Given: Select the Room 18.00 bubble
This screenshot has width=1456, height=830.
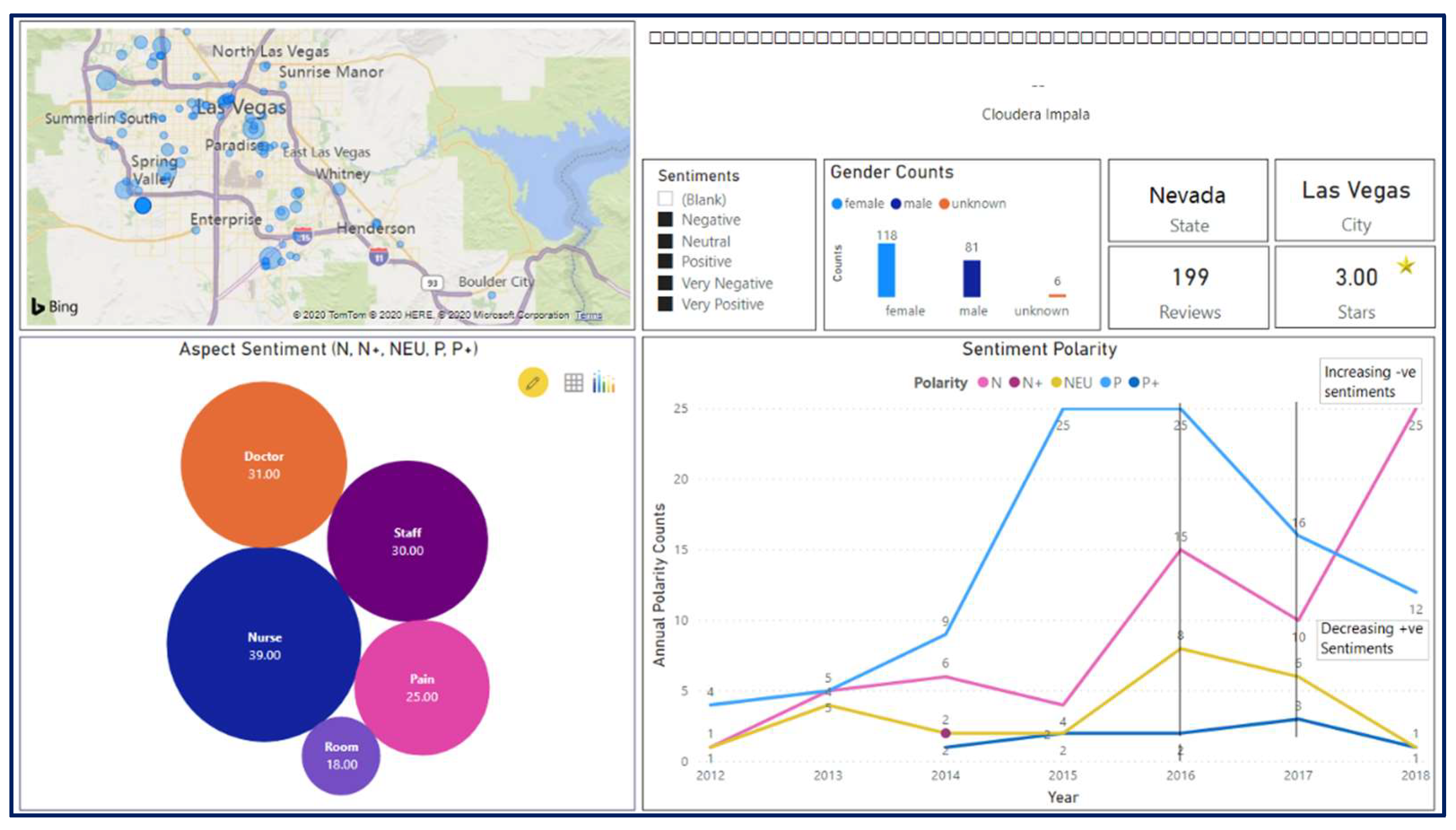Looking at the screenshot, I should pos(341,756).
